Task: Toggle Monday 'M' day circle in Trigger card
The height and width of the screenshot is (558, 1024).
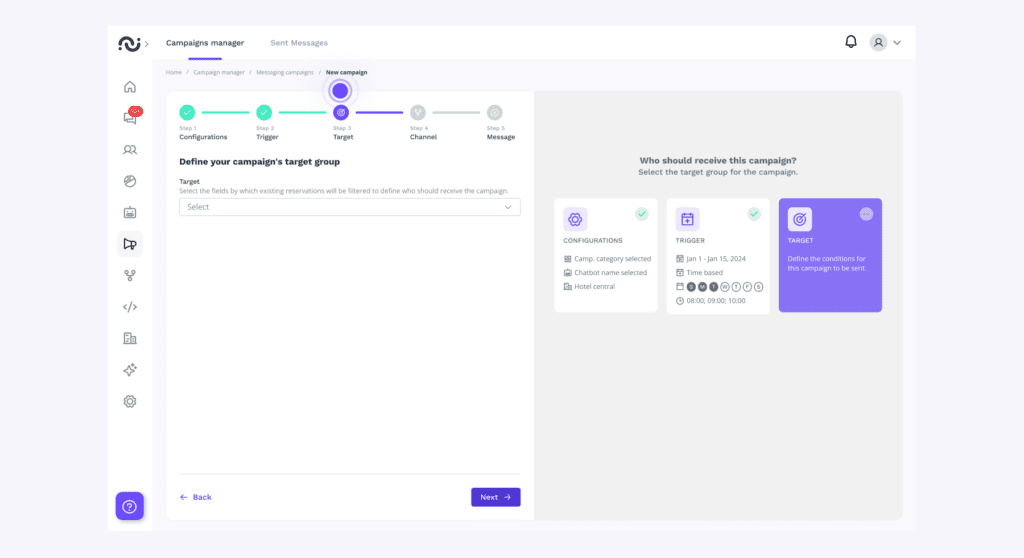Action: coord(701,287)
